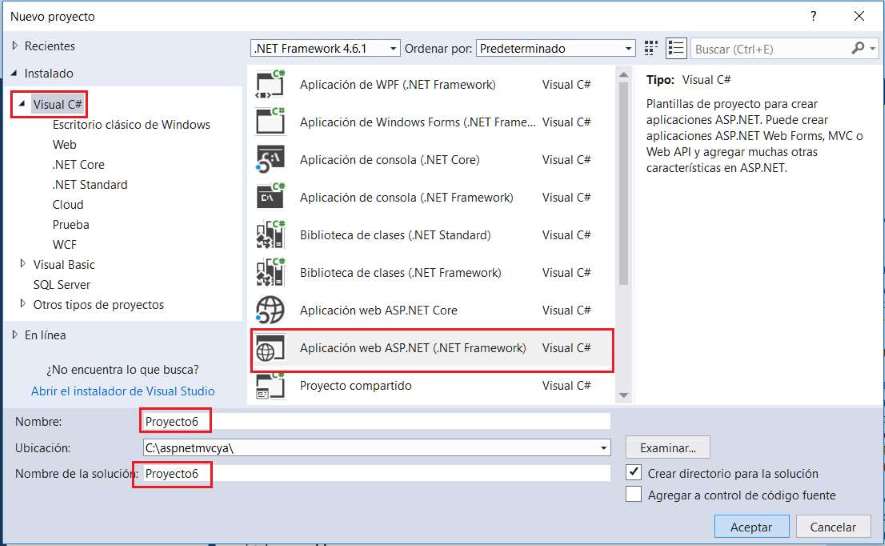The width and height of the screenshot is (885, 546).
Task: Expand the Recientes section
Action: click(x=15, y=46)
